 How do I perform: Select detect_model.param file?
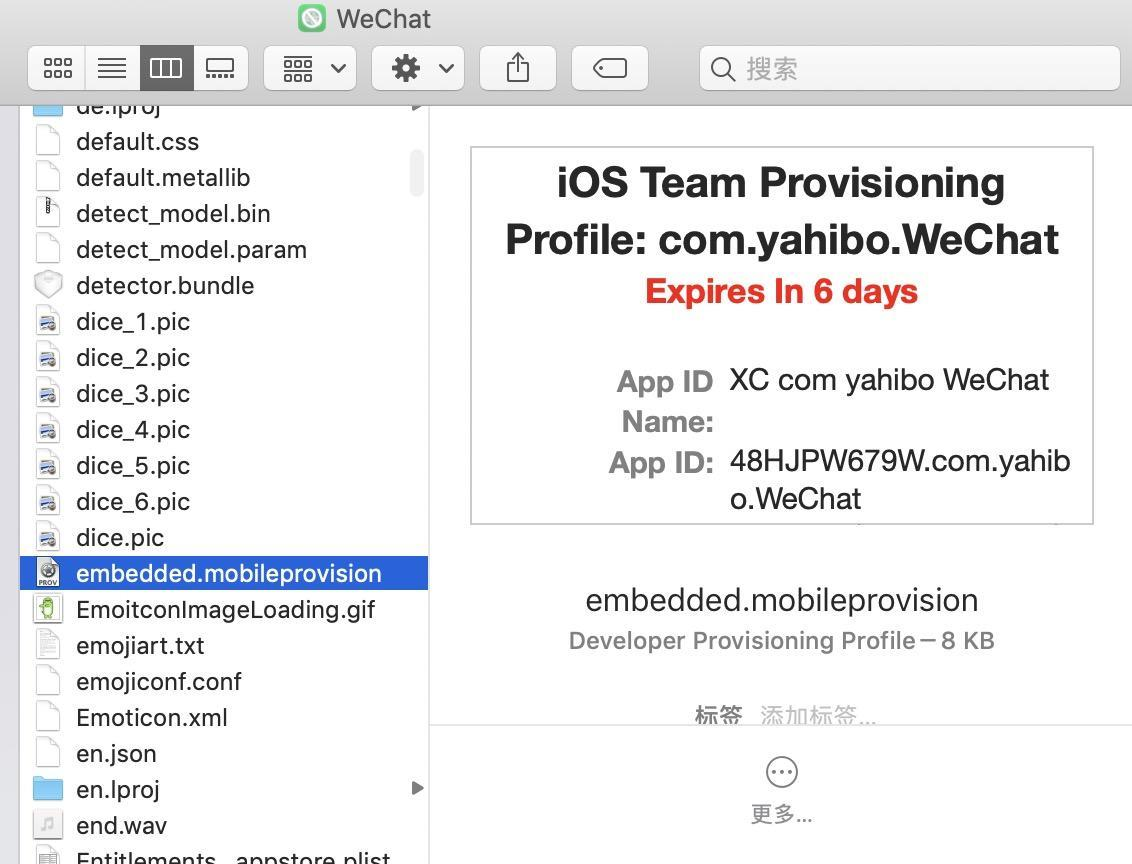click(224, 250)
